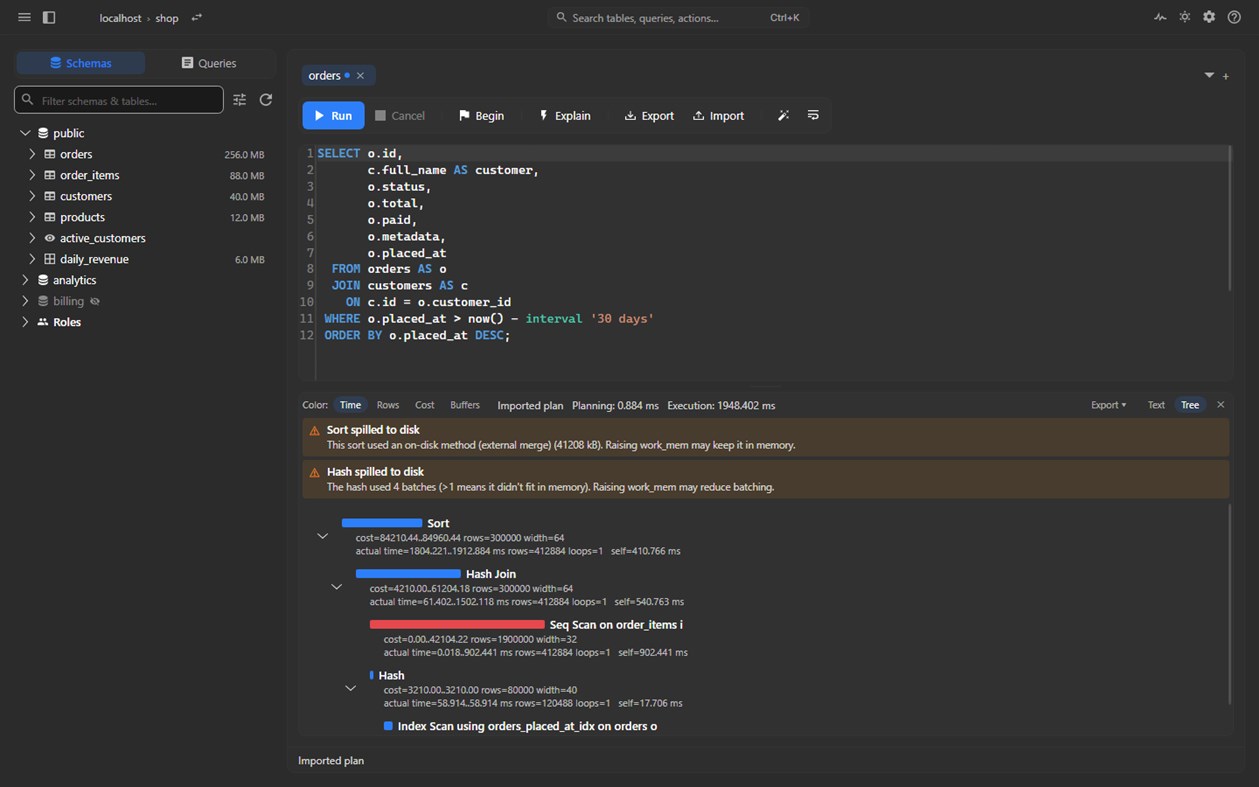Screen dimensions: 1259x787
Task: Color plan nodes by Buffers
Action: pos(465,405)
